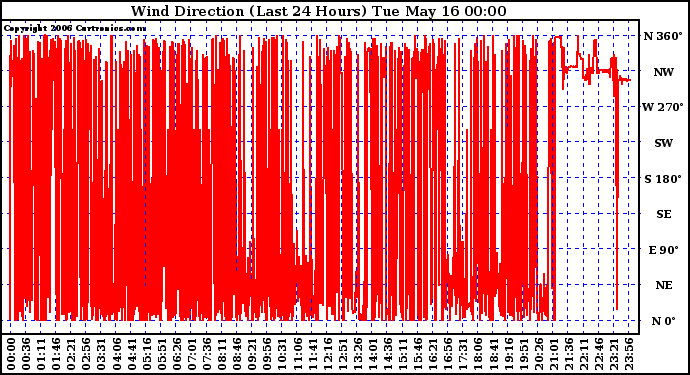The image size is (690, 375).
Task: Select the 07:01 time label
Action: point(192,354)
